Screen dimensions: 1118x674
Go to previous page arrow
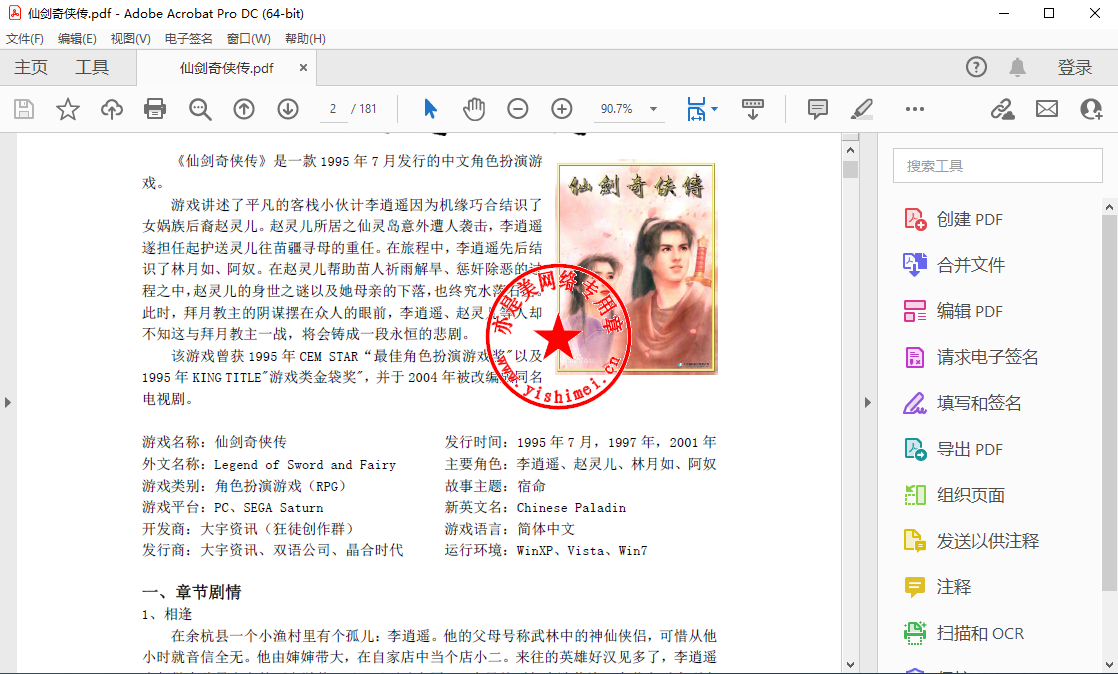[x=244, y=109]
